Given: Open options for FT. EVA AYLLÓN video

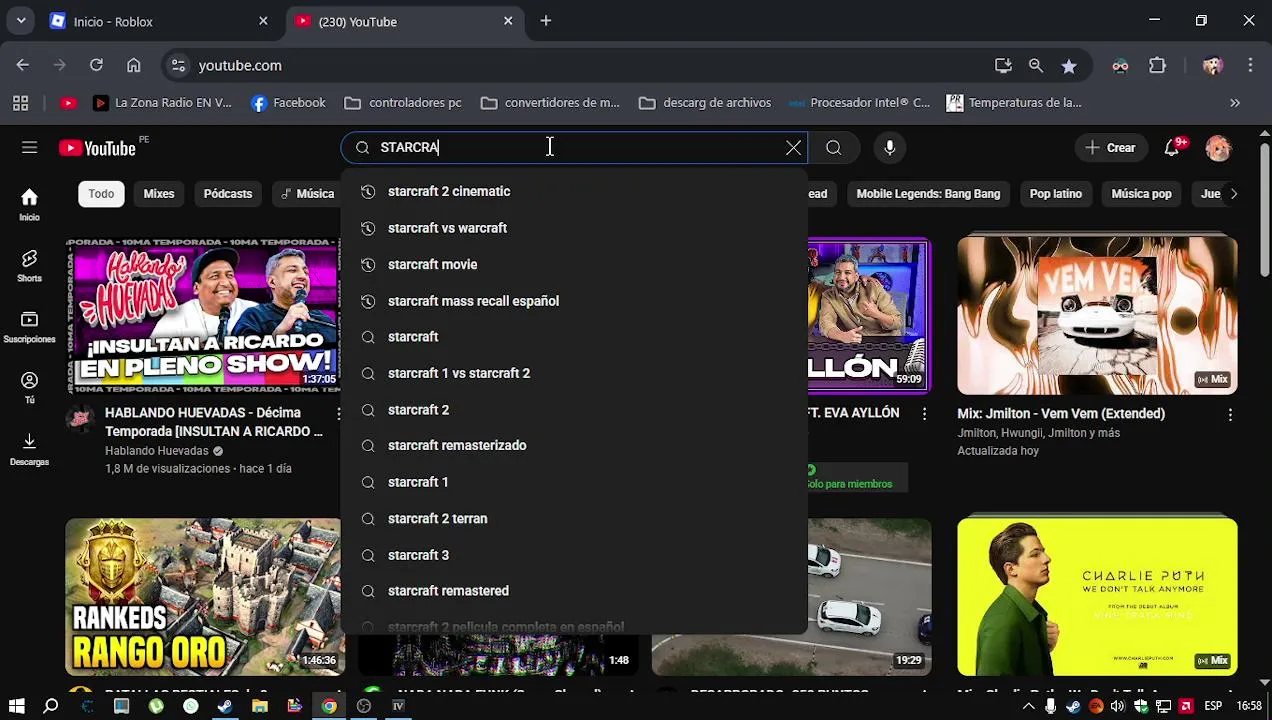Looking at the screenshot, I should coord(924,413).
